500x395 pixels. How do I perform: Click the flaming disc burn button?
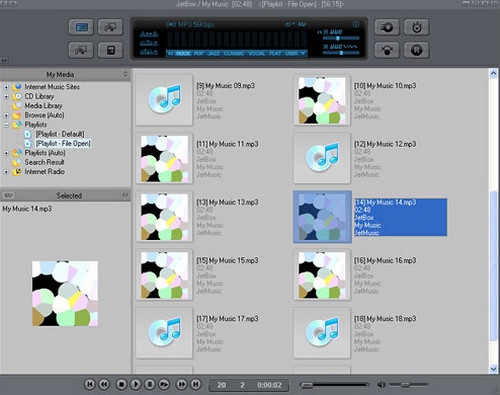point(416,27)
